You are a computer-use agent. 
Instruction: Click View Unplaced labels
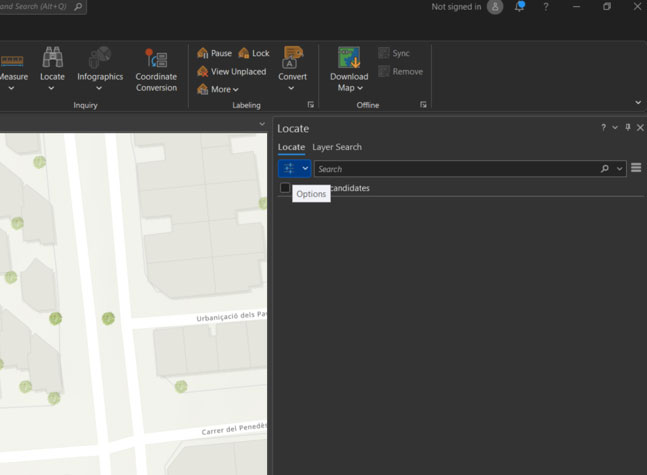[x=231, y=71]
